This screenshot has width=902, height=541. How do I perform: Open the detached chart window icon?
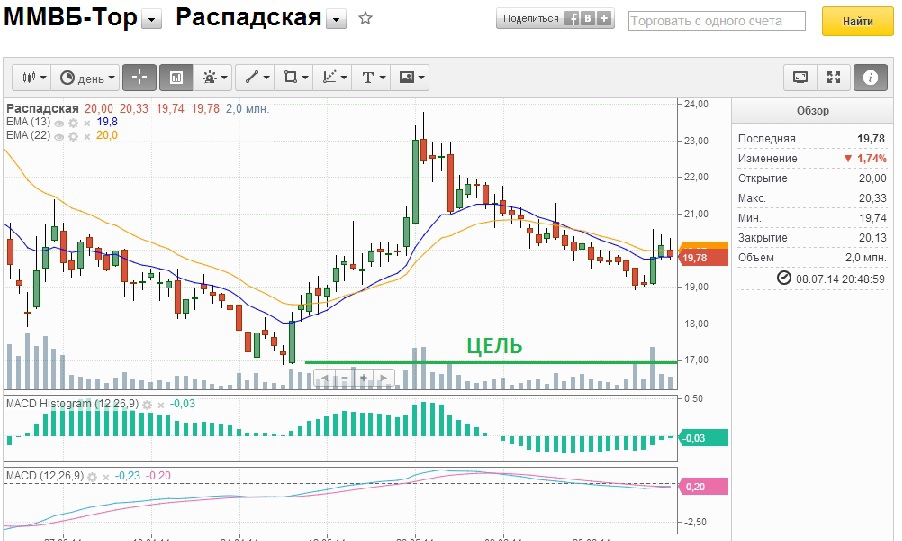click(800, 77)
